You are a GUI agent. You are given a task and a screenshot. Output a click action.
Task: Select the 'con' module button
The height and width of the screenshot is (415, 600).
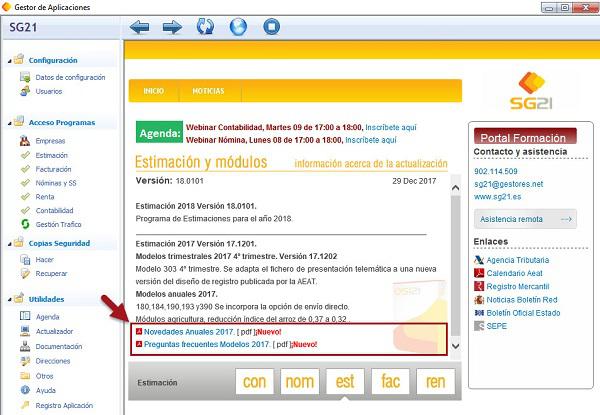[254, 381]
